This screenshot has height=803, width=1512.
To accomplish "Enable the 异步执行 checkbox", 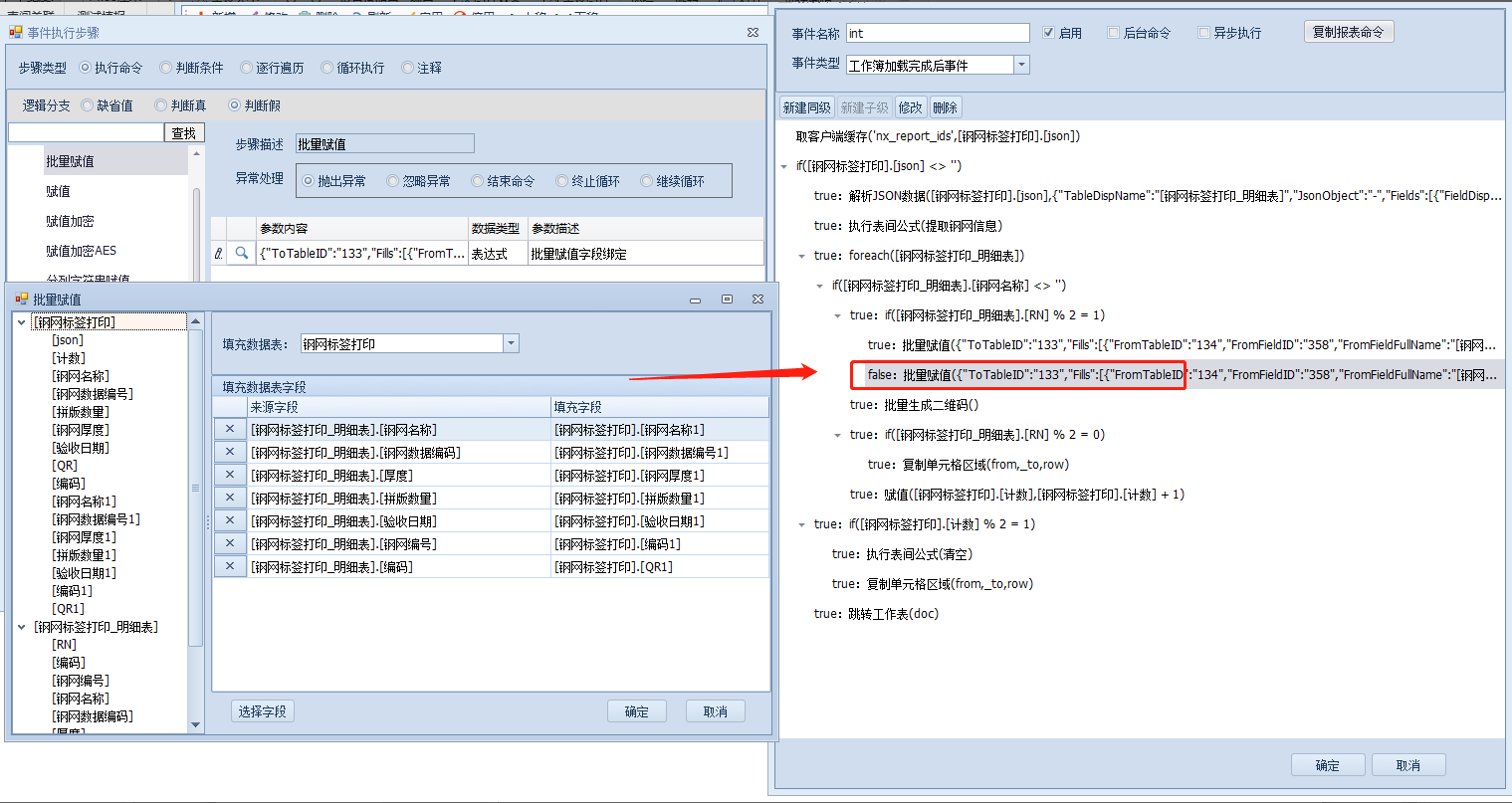I will [x=1203, y=33].
